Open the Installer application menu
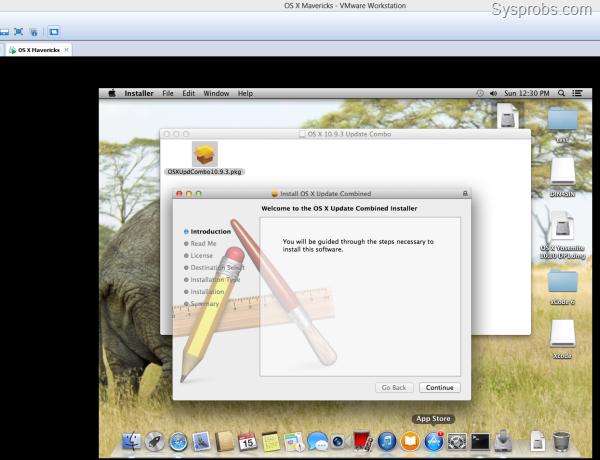The height and width of the screenshot is (460, 600). 139,93
